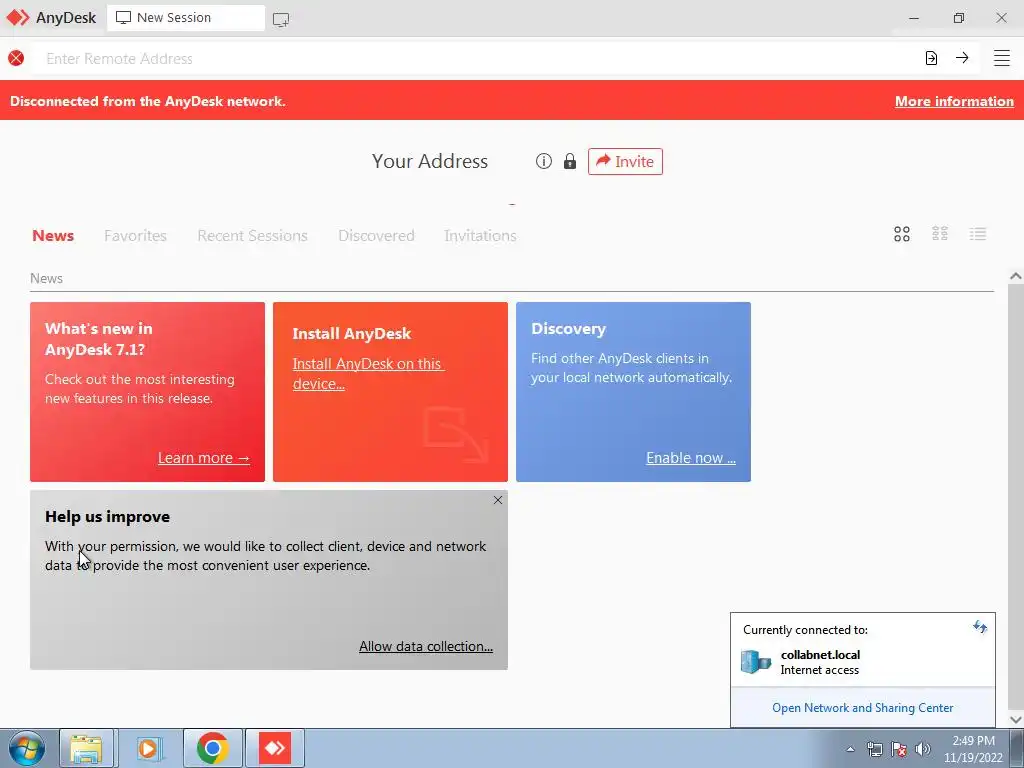Click Enable now link in Discovery
This screenshot has width=1024, height=768.
point(691,458)
